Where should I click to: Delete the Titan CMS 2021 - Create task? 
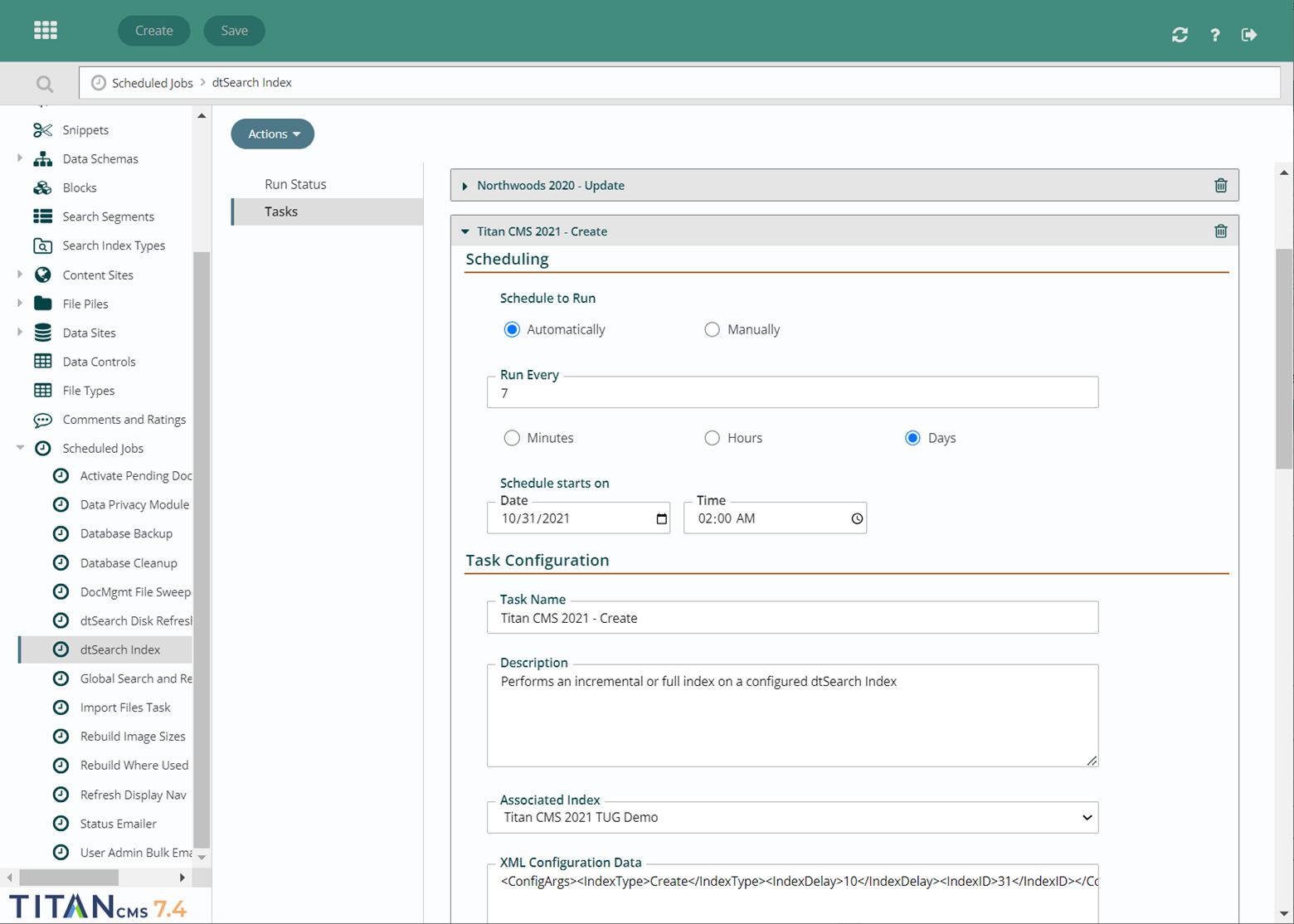coord(1221,231)
